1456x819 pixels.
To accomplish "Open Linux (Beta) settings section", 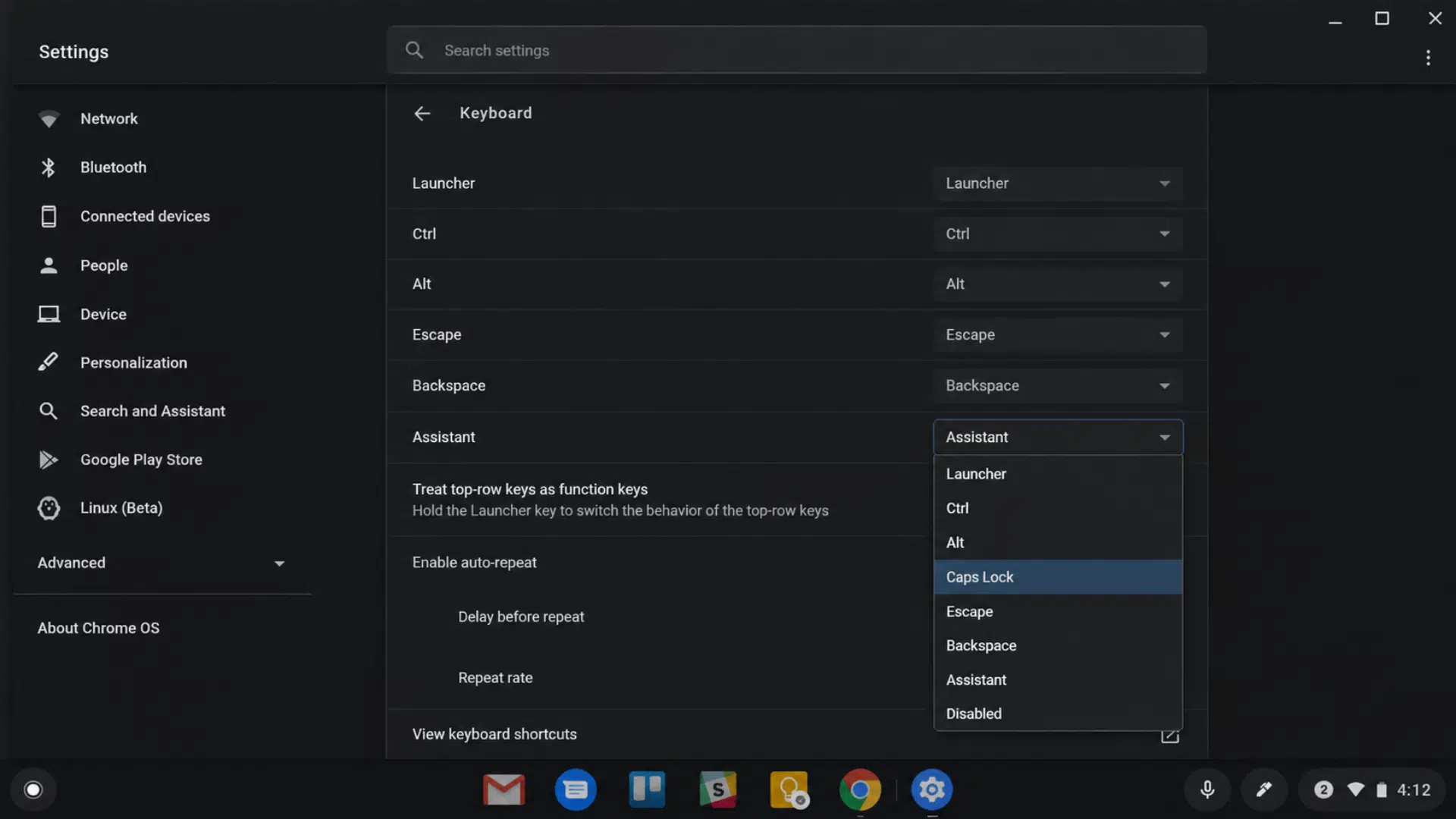I will tap(121, 508).
